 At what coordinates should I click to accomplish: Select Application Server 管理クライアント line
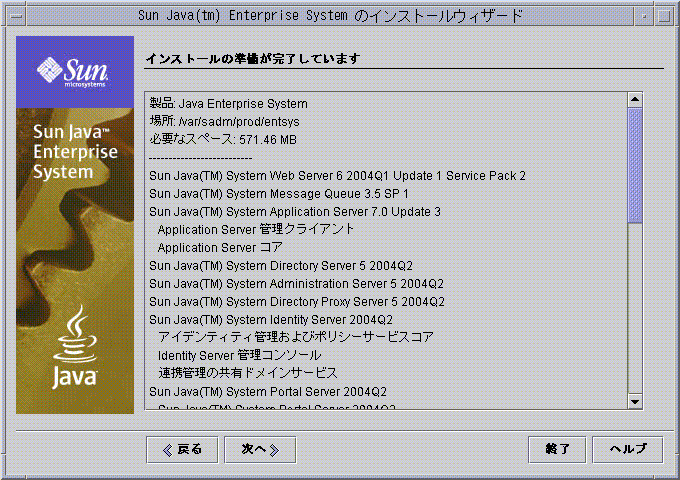pos(256,229)
